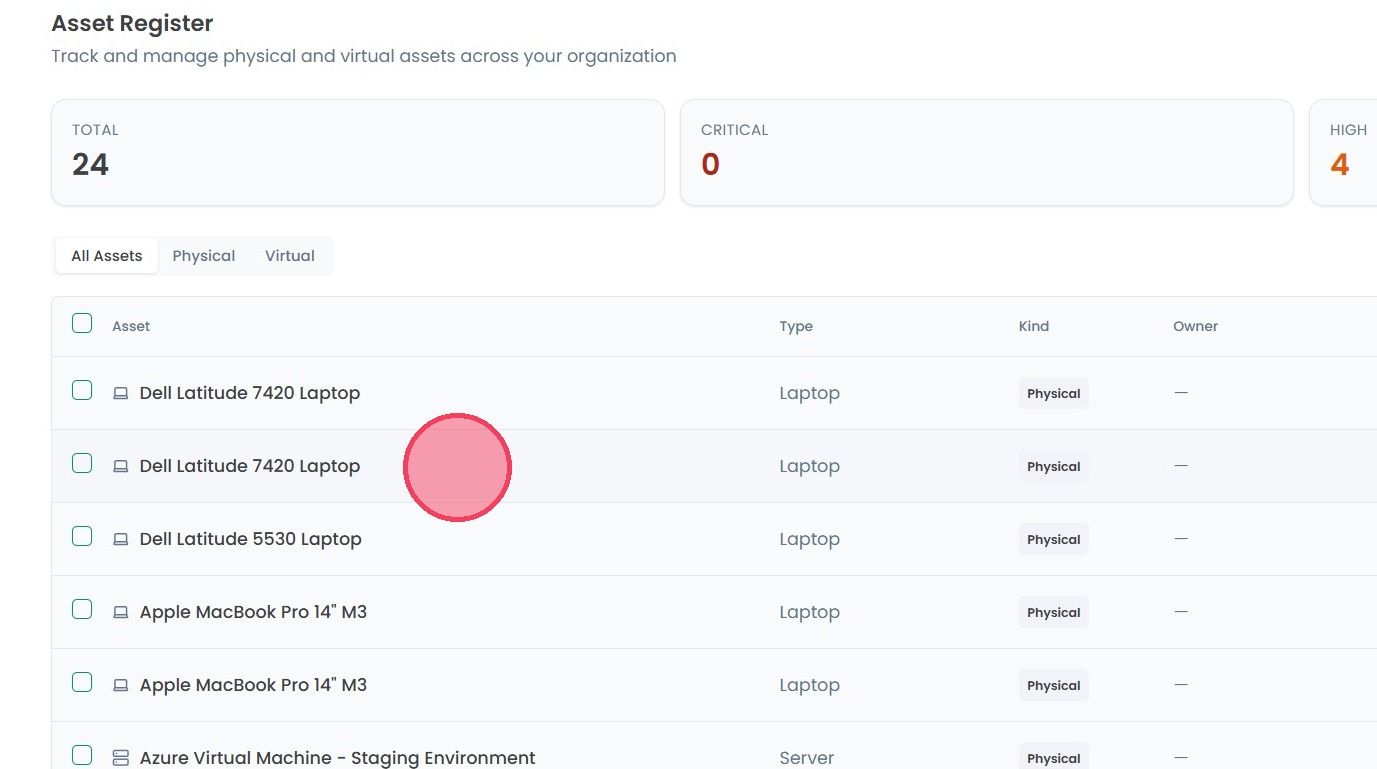Select checkbox of second Dell Latitude 7420 row
Viewport: 1377px width, 769px height.
click(x=82, y=463)
